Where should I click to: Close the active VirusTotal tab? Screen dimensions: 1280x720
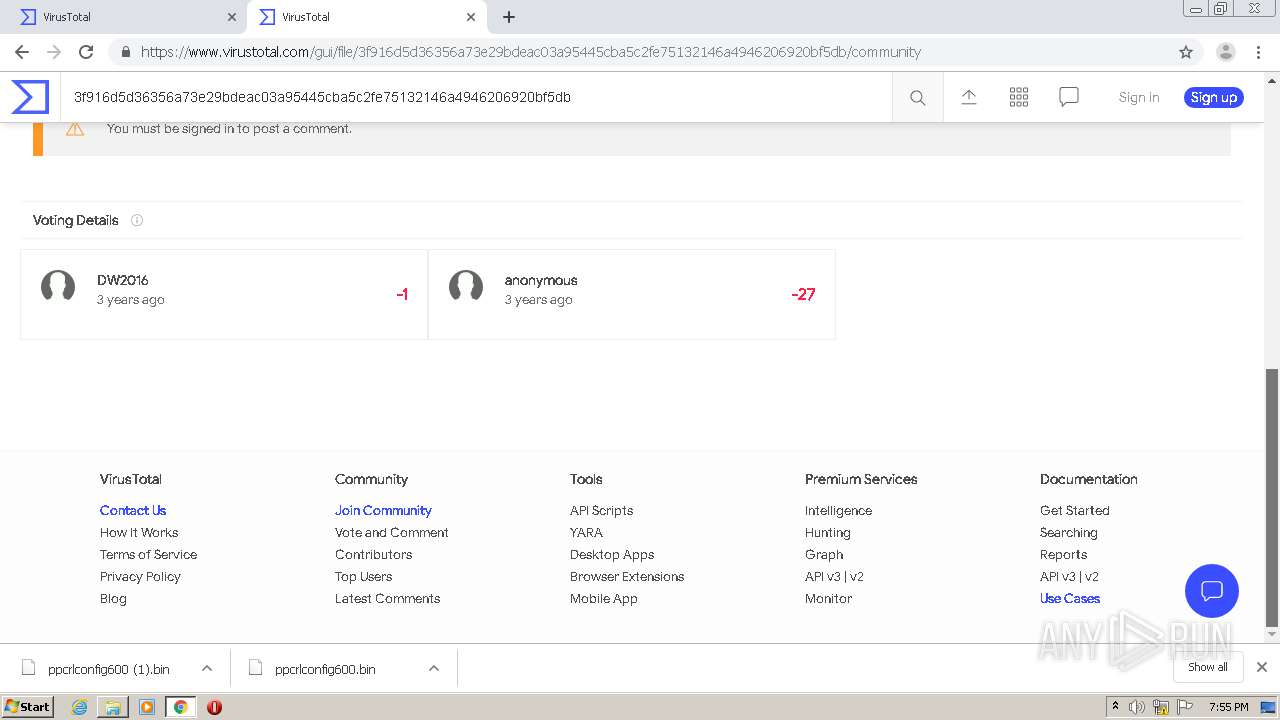pyautogui.click(x=471, y=17)
